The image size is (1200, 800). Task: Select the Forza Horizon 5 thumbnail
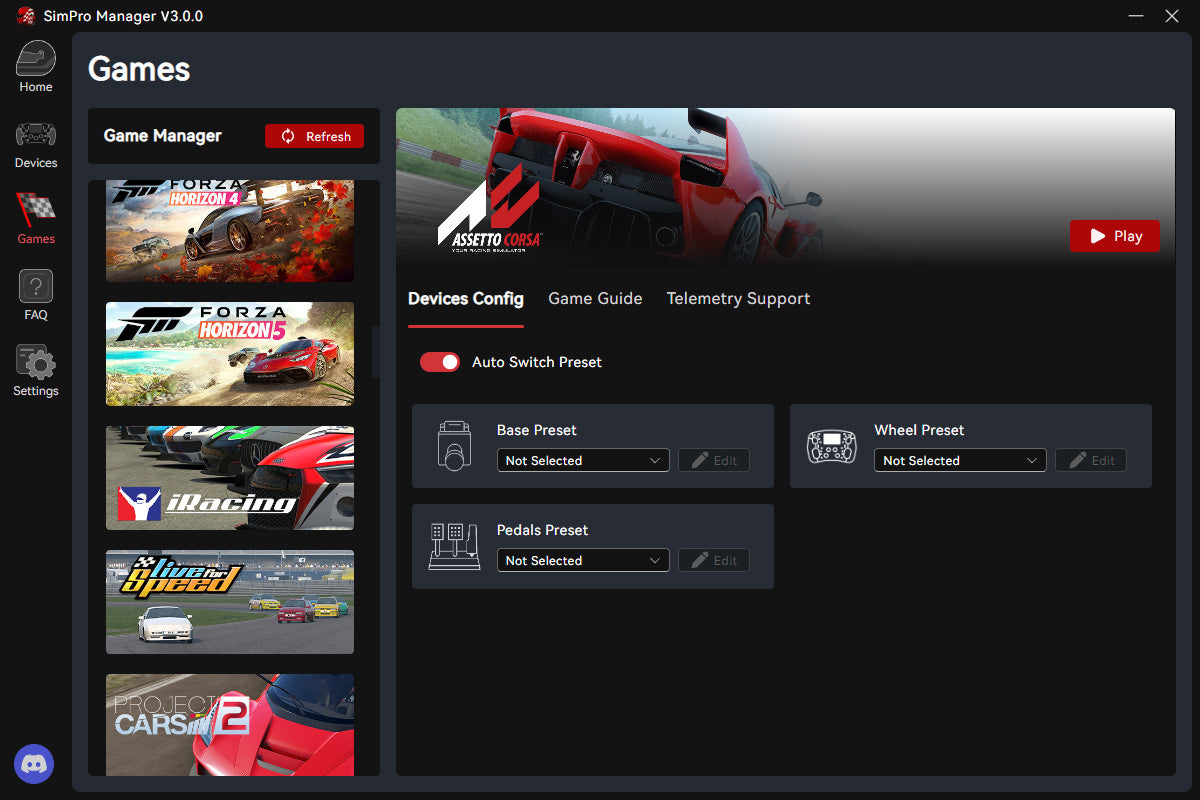pos(230,354)
